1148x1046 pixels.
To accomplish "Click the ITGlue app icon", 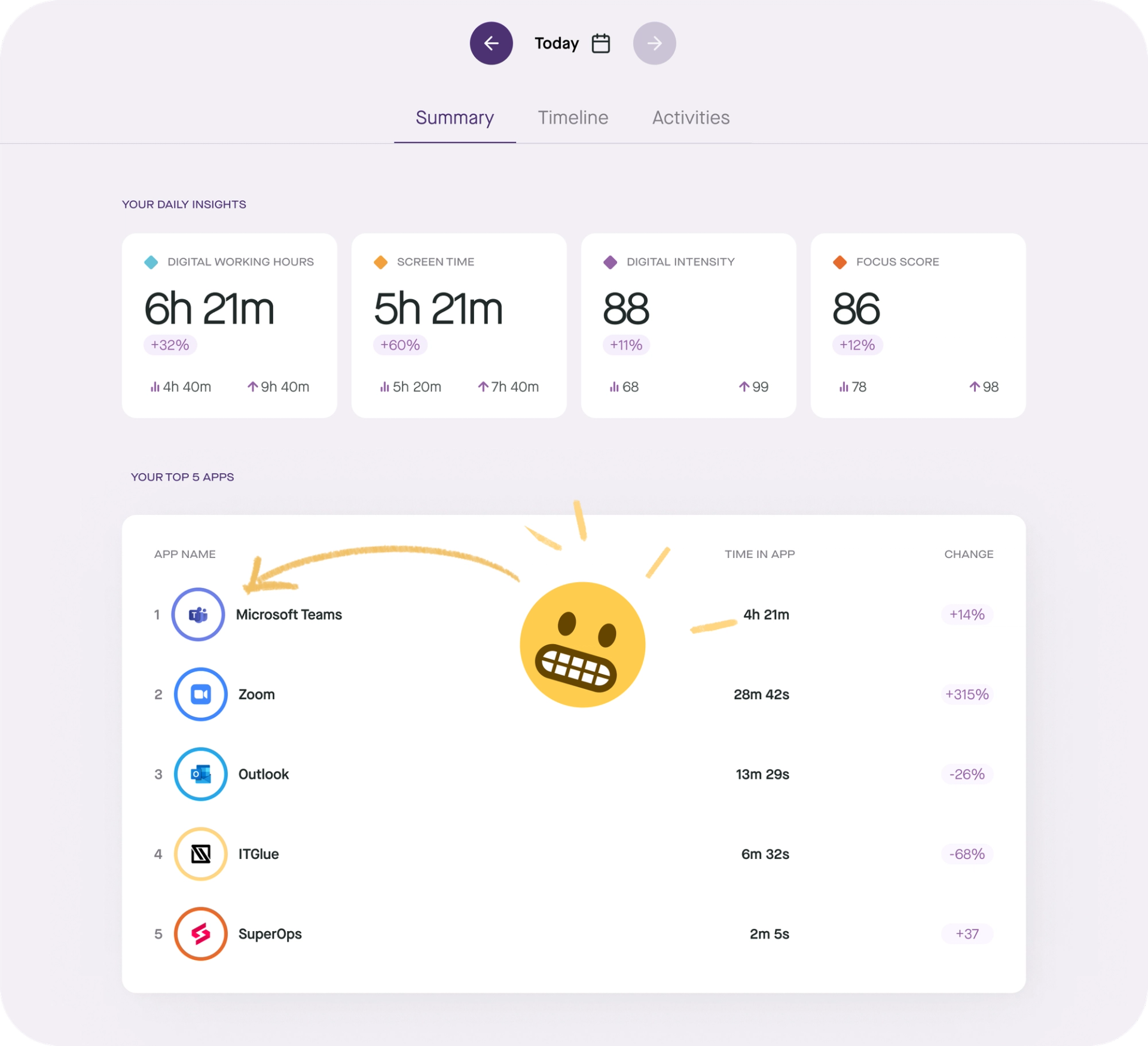I will click(200, 853).
